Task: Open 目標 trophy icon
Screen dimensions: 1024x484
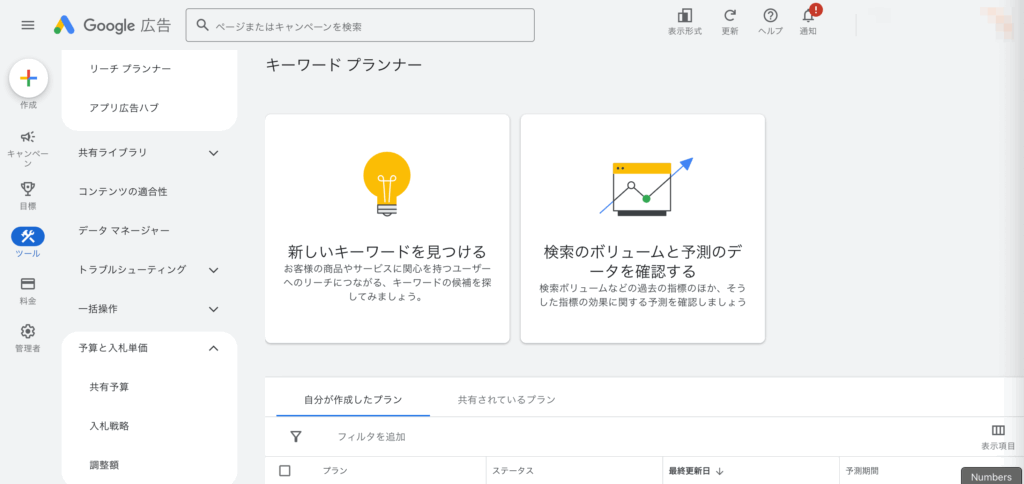Action: pos(28,189)
